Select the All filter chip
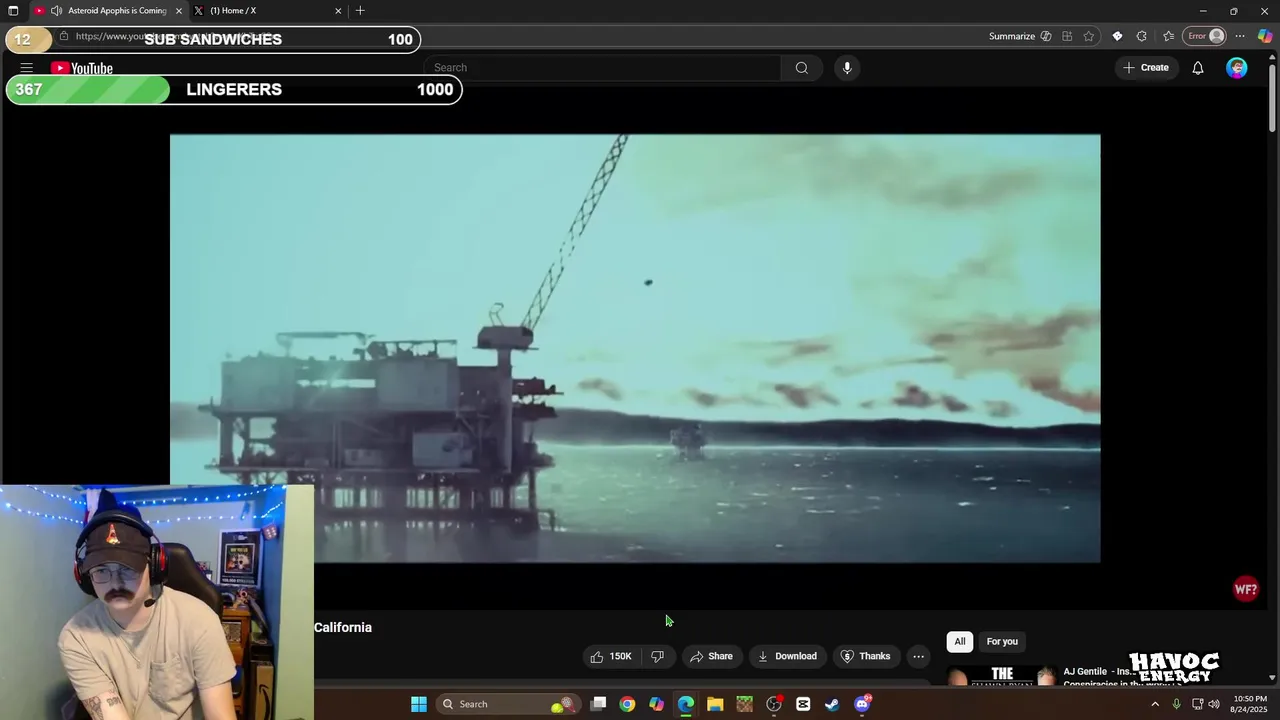The height and width of the screenshot is (720, 1280). tap(960, 642)
